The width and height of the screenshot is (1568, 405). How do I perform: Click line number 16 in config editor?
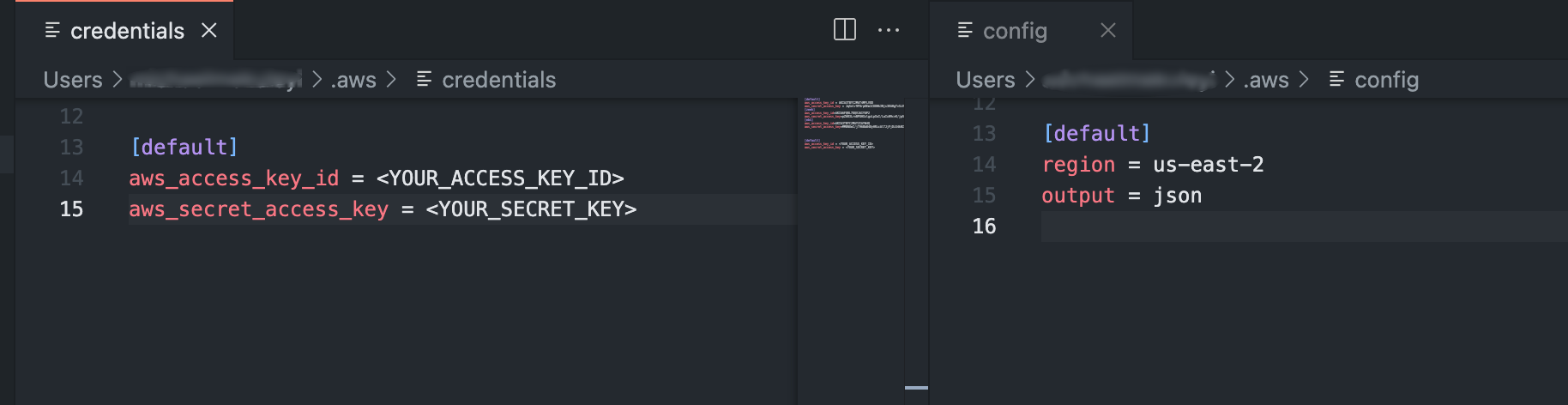[x=984, y=227]
